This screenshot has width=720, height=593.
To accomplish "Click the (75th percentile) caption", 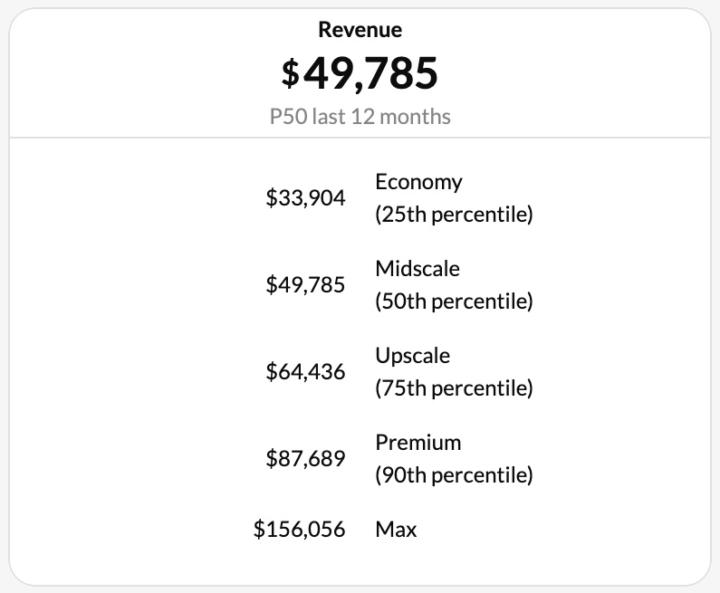I will [x=453, y=388].
